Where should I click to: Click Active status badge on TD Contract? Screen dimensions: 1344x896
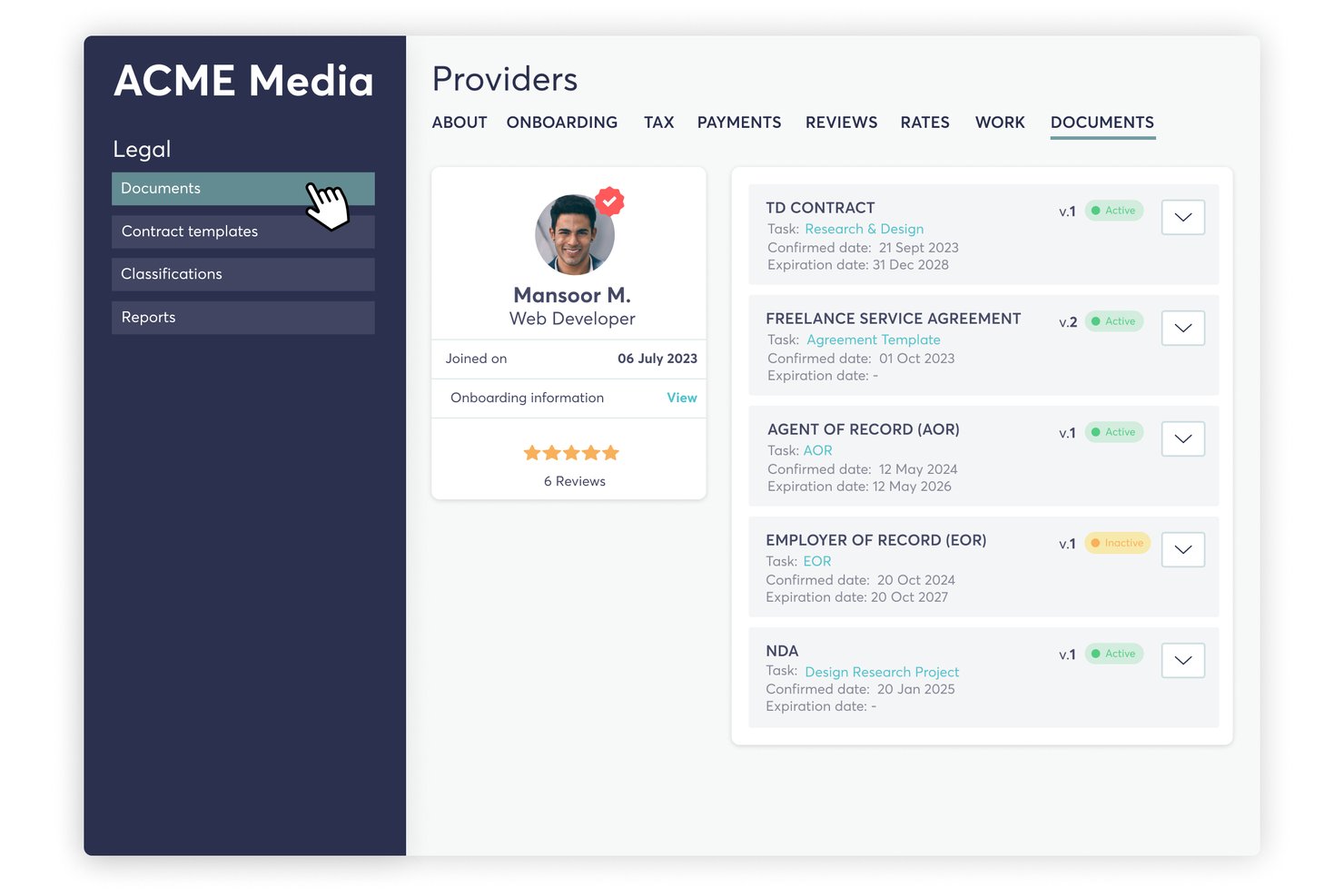(1114, 211)
